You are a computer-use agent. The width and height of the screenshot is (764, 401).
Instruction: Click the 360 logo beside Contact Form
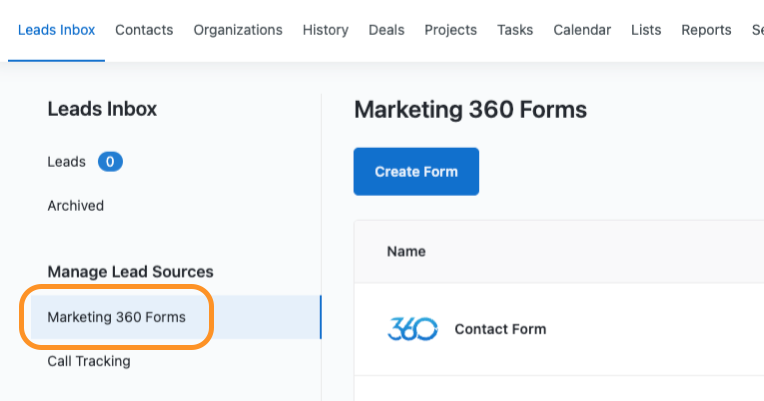tap(412, 329)
